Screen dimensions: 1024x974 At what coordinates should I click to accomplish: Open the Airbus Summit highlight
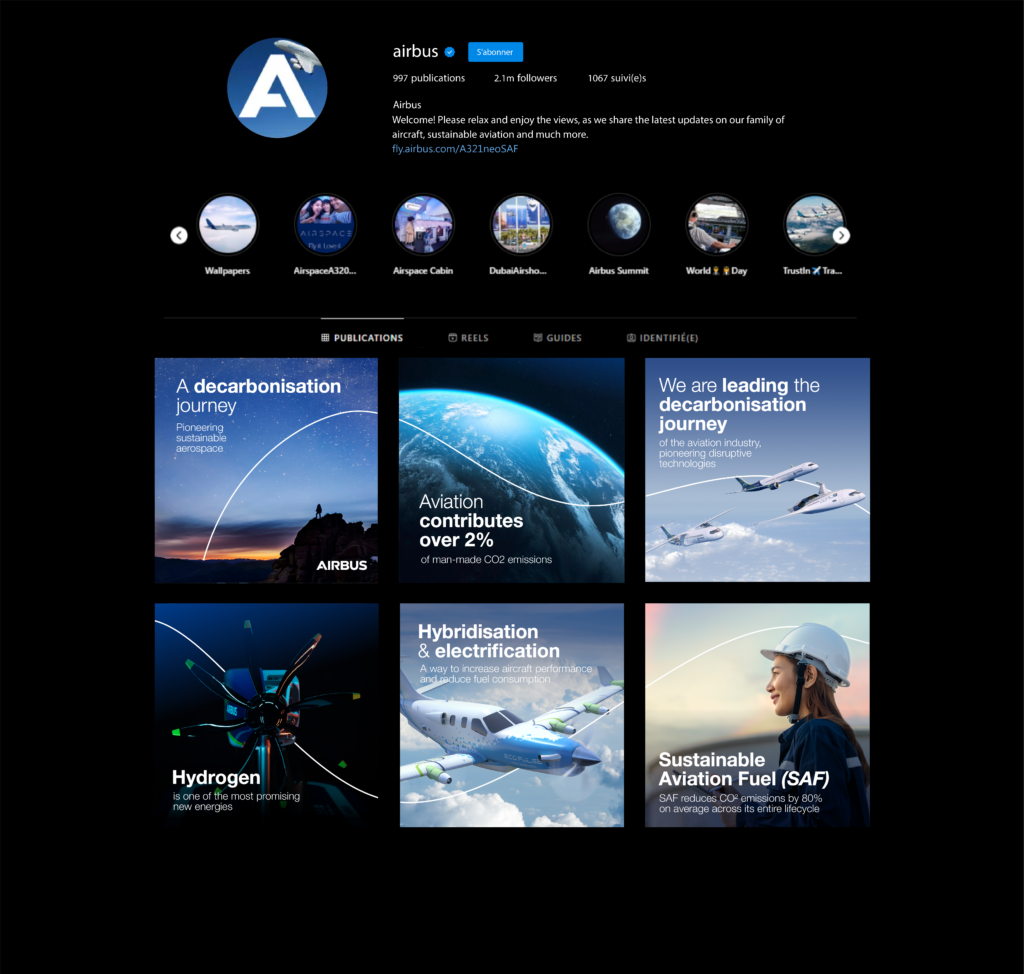click(x=618, y=225)
